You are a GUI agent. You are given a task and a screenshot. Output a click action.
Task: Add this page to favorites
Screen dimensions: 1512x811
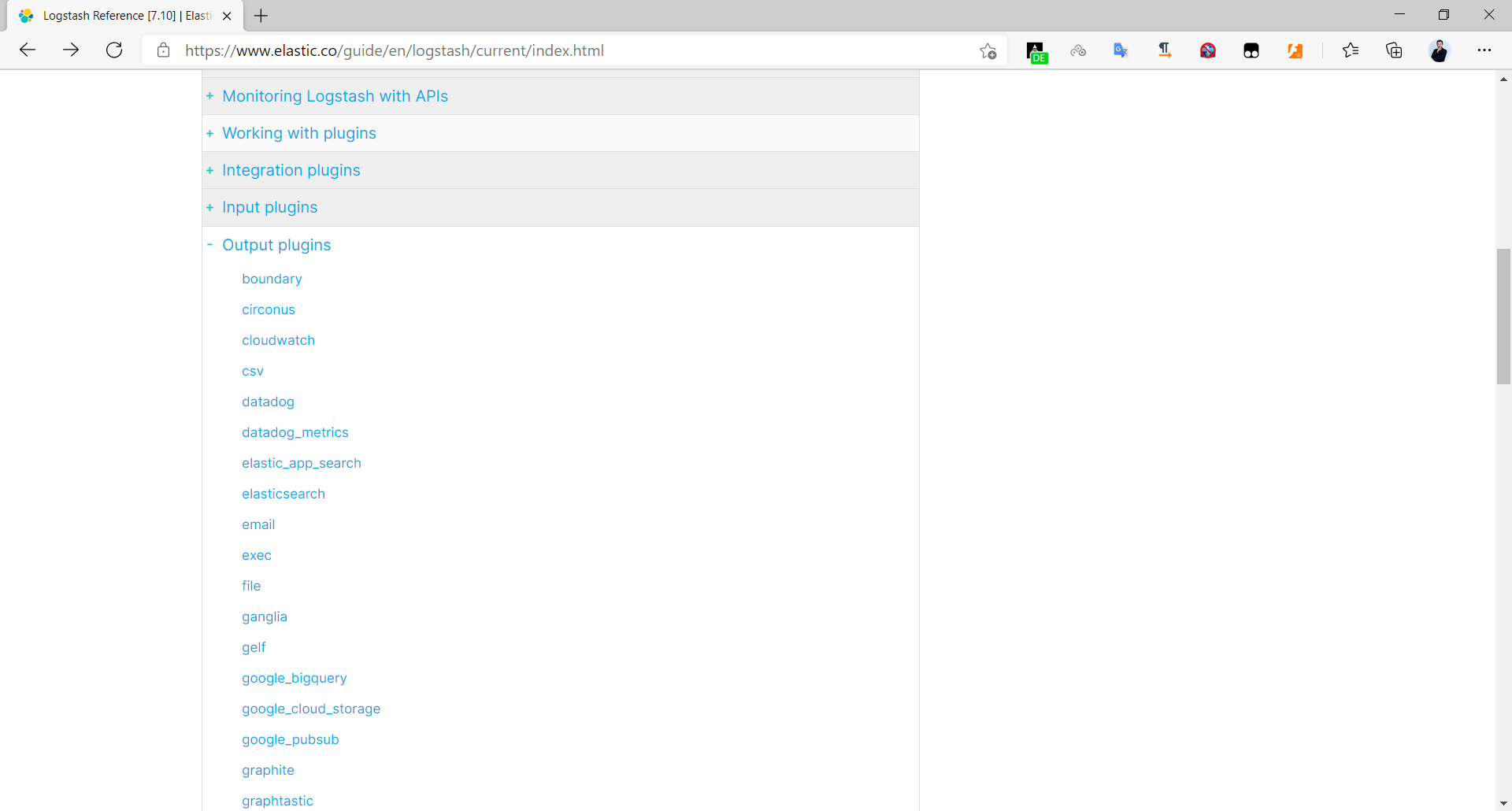(x=988, y=51)
